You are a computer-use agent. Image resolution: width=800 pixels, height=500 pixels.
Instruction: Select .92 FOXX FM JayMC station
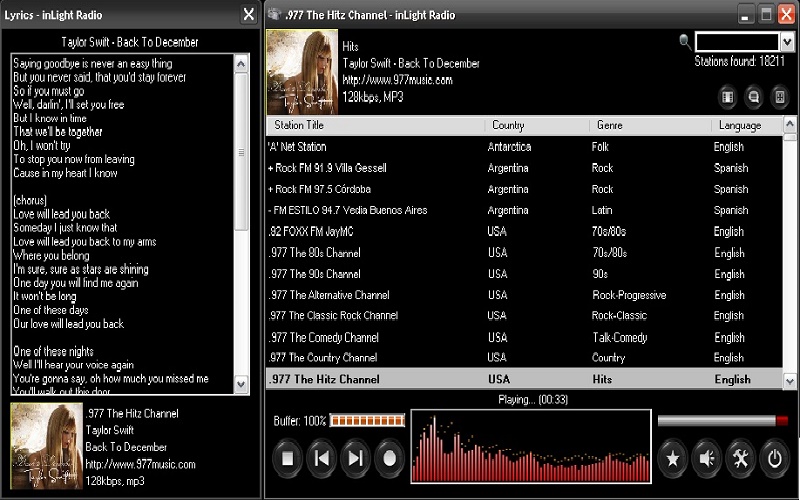(x=524, y=232)
